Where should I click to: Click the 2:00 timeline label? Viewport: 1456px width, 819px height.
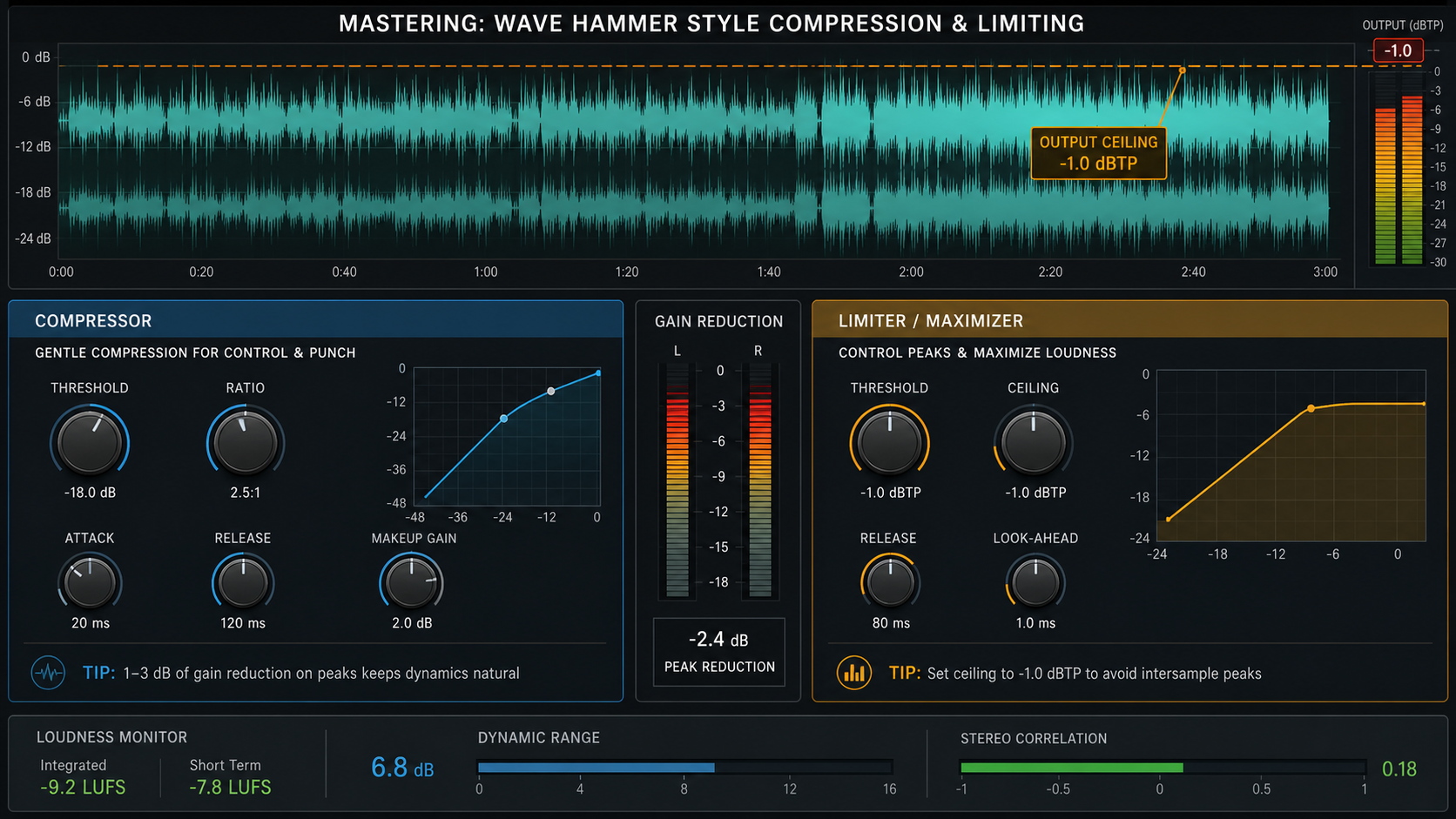coord(911,272)
